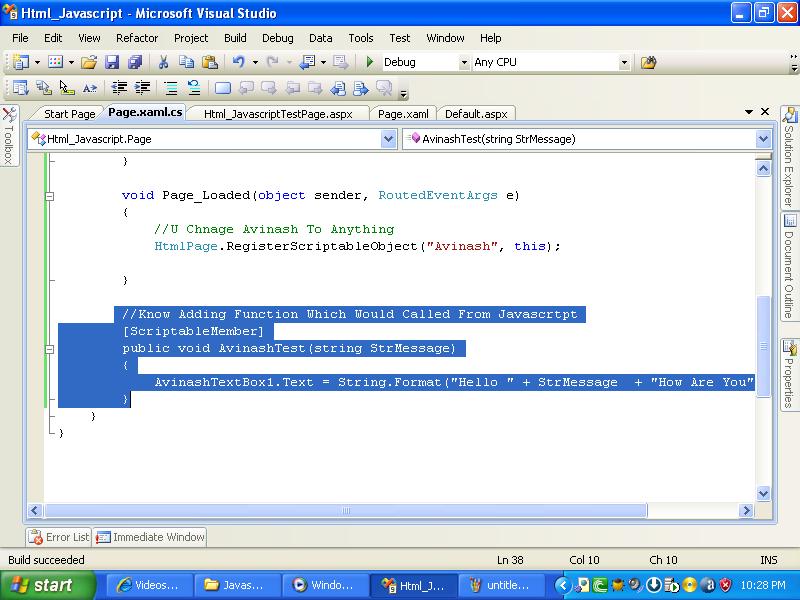Cut the selection with the scissors icon
Viewport: 800px width, 600px height.
pyautogui.click(x=163, y=62)
